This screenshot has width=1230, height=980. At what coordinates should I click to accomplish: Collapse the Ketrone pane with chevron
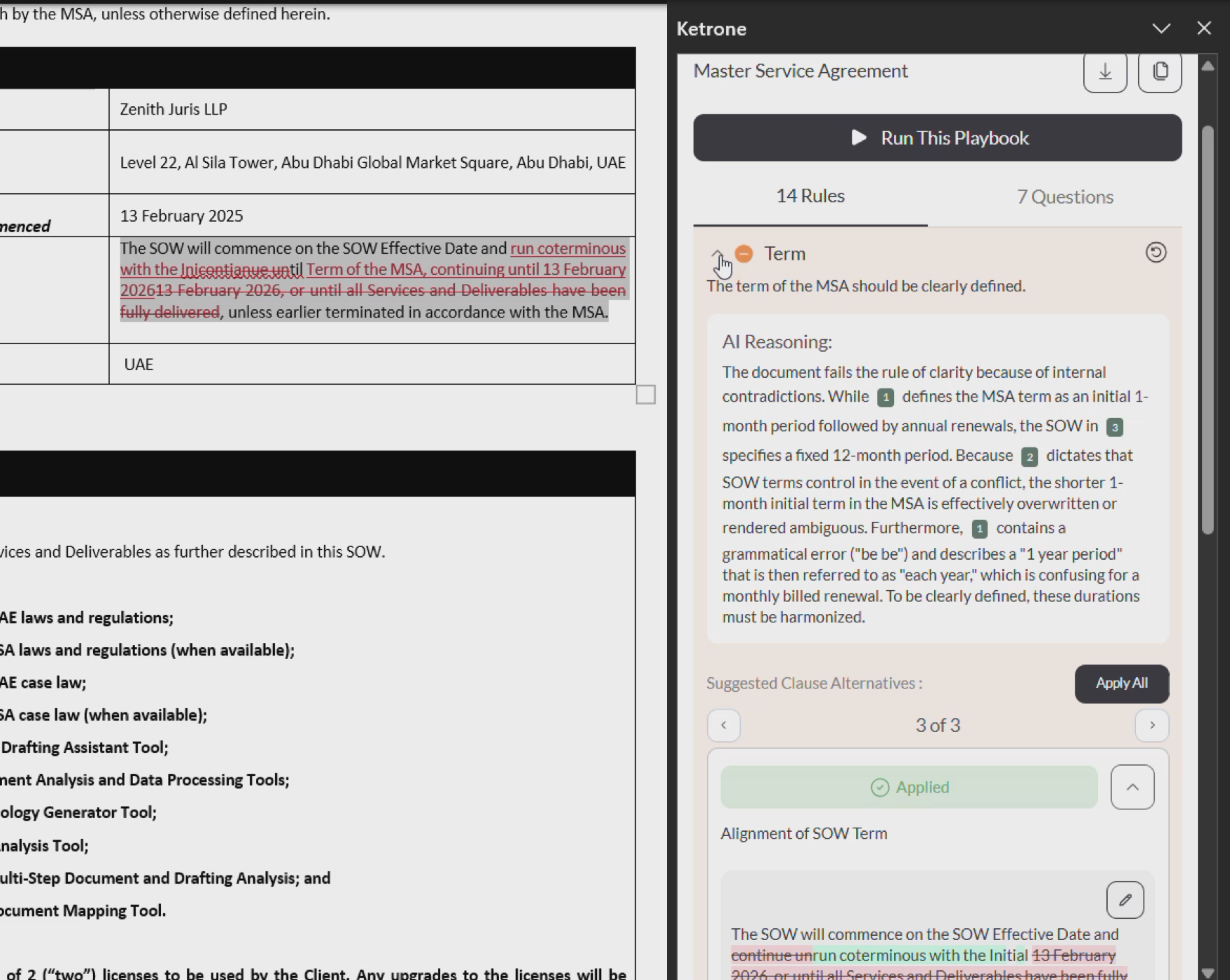(x=1161, y=28)
